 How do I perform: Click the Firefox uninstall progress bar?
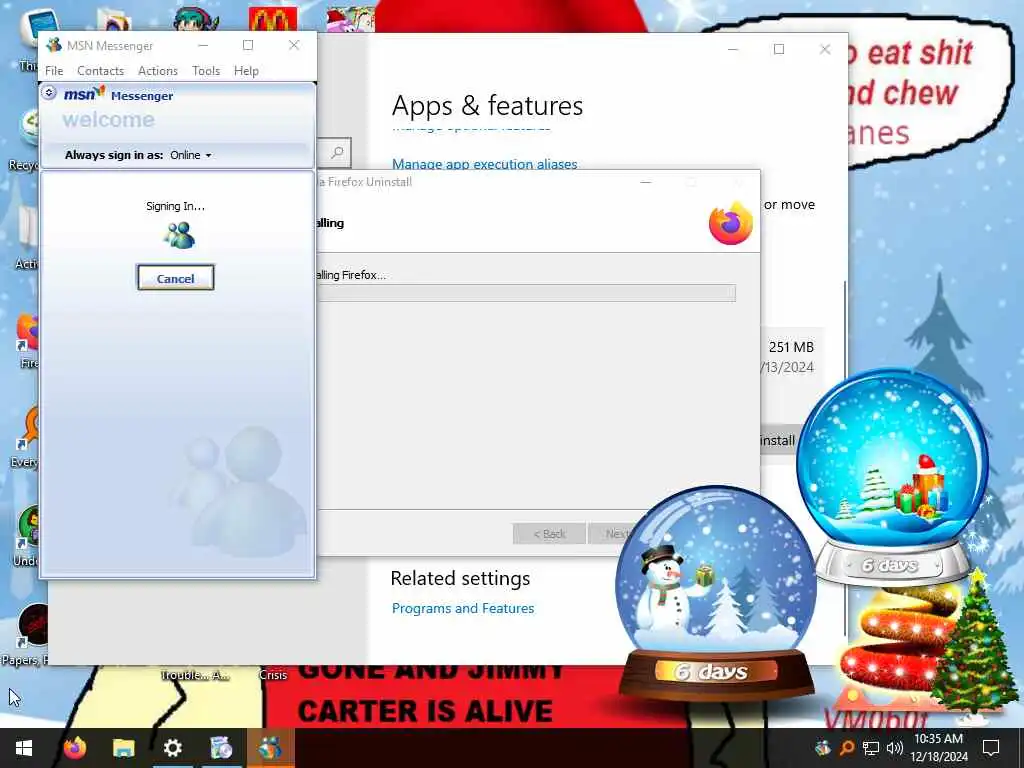click(526, 293)
